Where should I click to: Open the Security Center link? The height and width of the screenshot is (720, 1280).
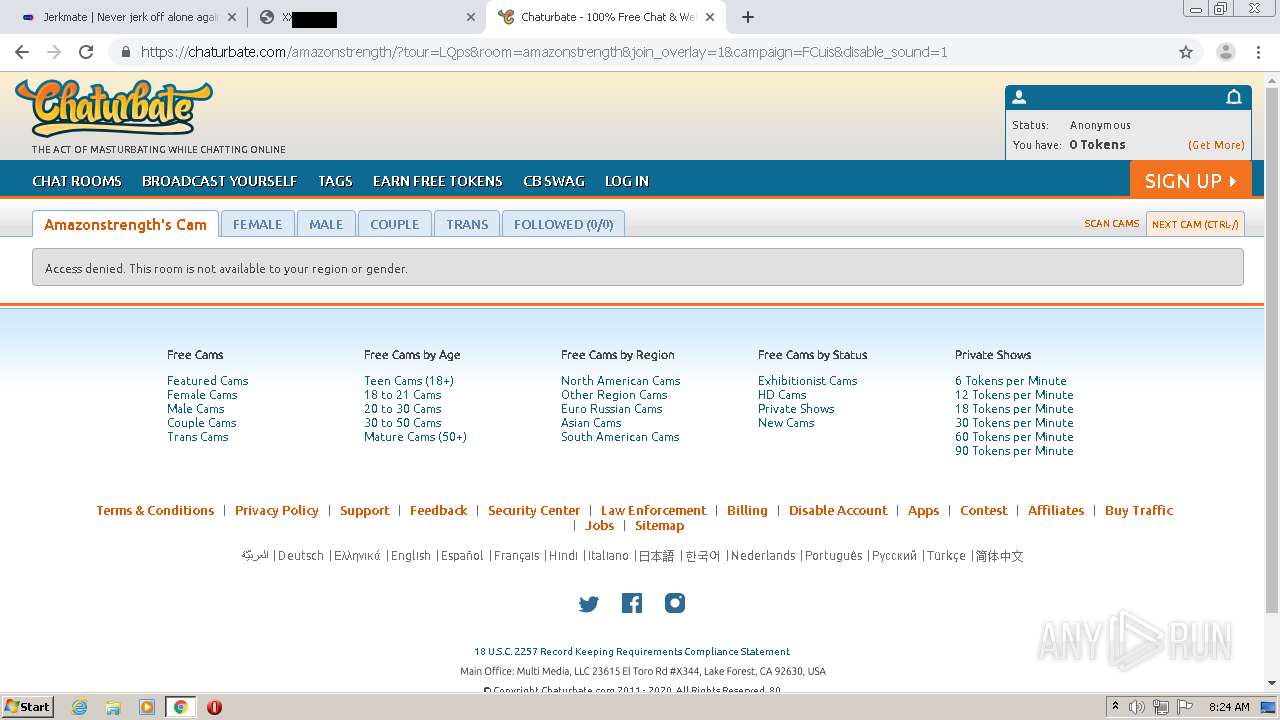pyautogui.click(x=534, y=510)
